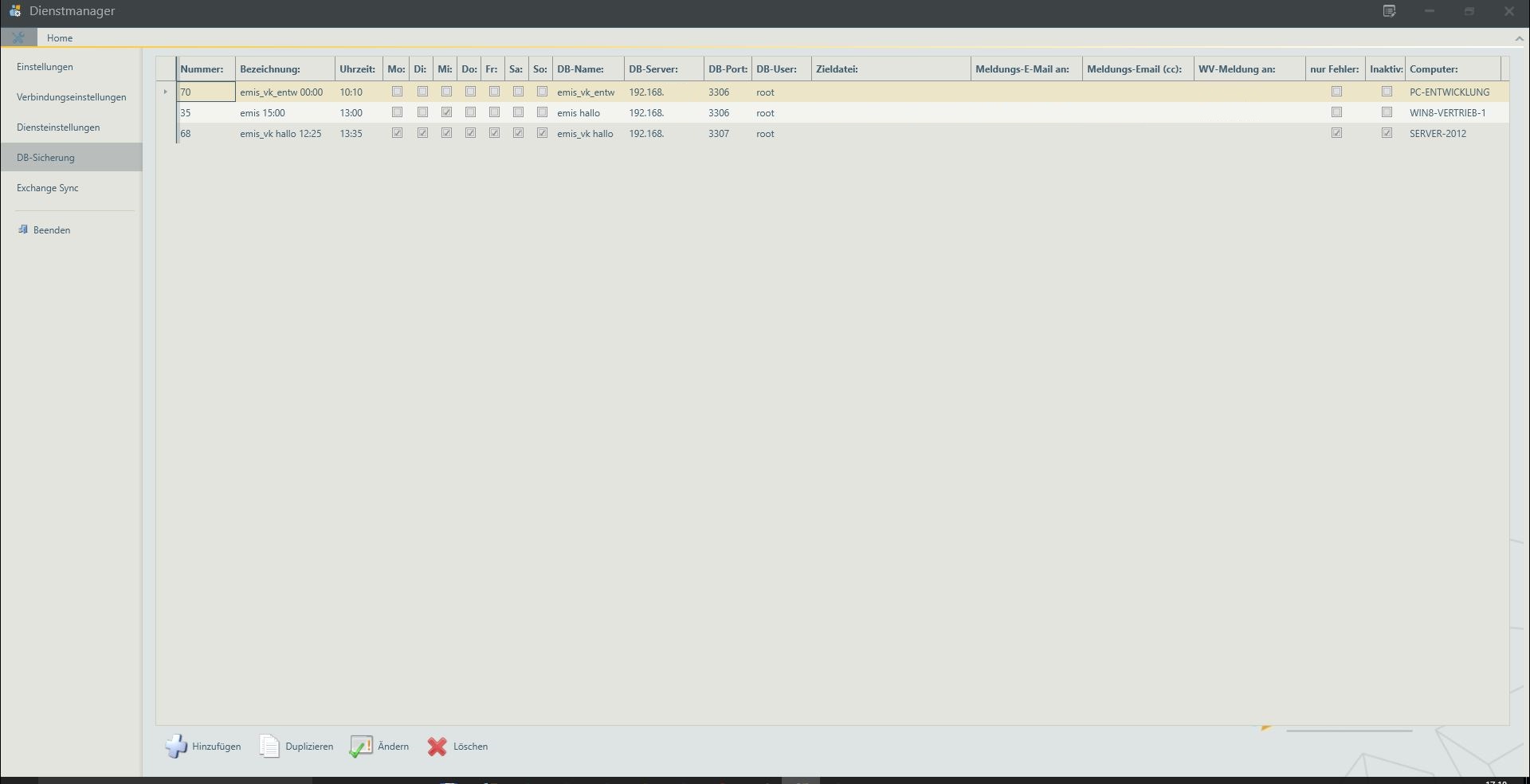Toggle Mi checkbox in the emis 15:00 row
Image resolution: width=1530 pixels, height=784 pixels.
tap(446, 112)
